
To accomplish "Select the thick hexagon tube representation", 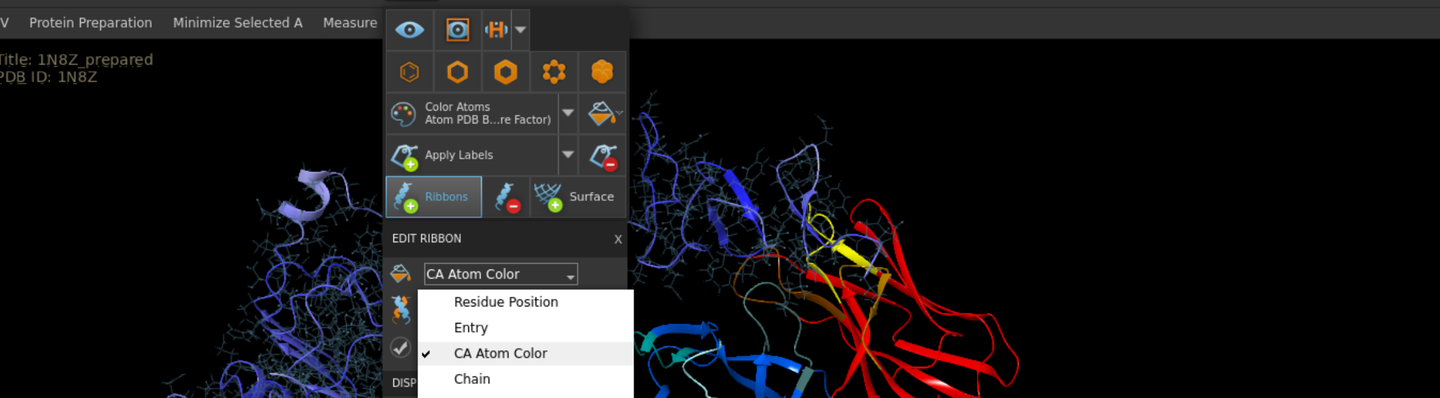I will 505,72.
